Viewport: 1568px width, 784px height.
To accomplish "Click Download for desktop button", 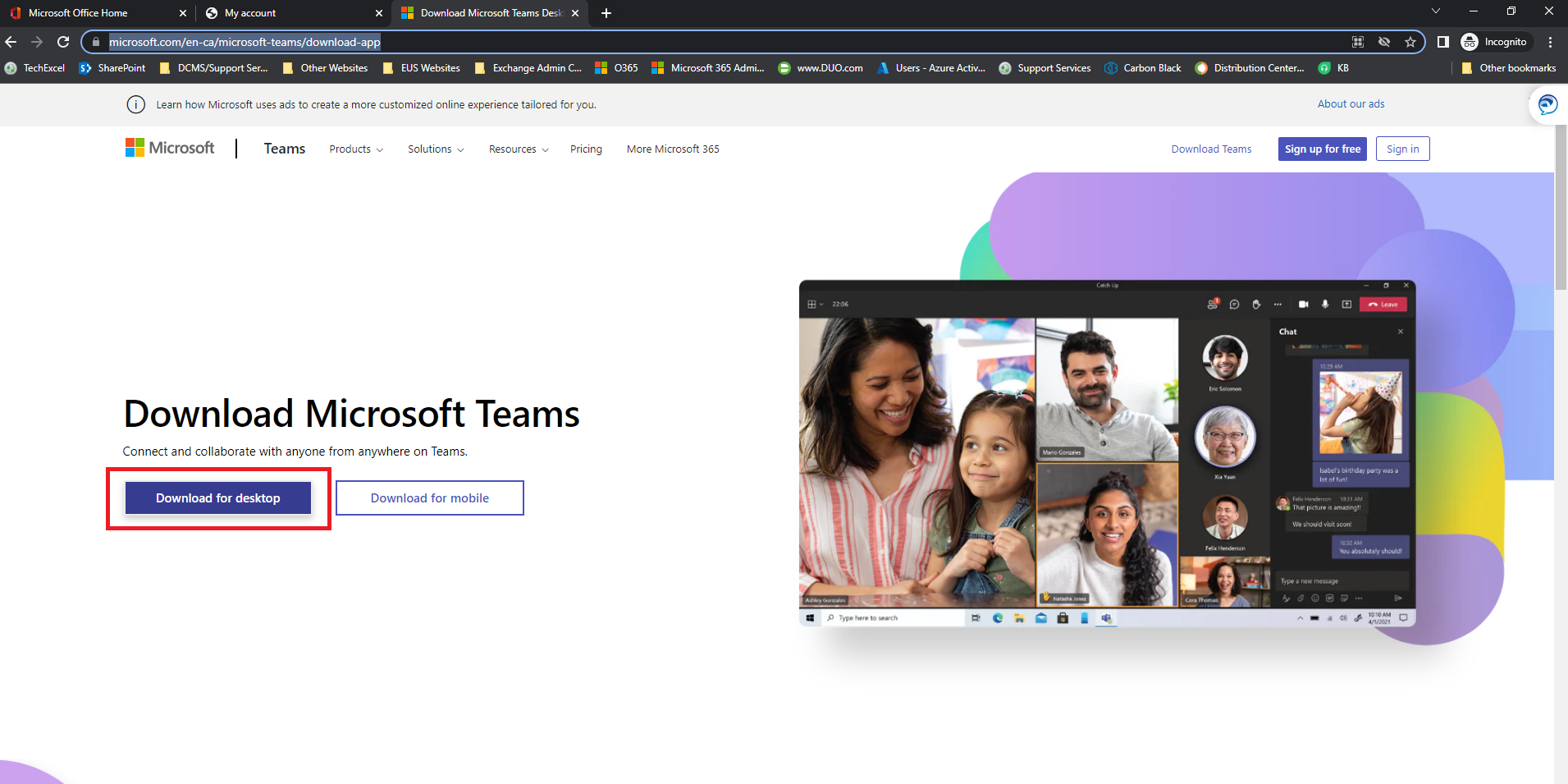I will (x=218, y=498).
